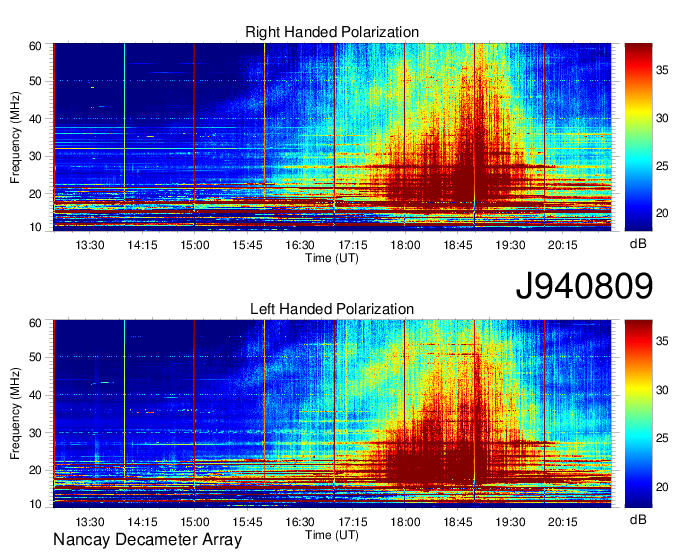The height and width of the screenshot is (552, 680).
Task: Click the 18:45 time tick of Left Handed plot
Action: pyautogui.click(x=458, y=522)
